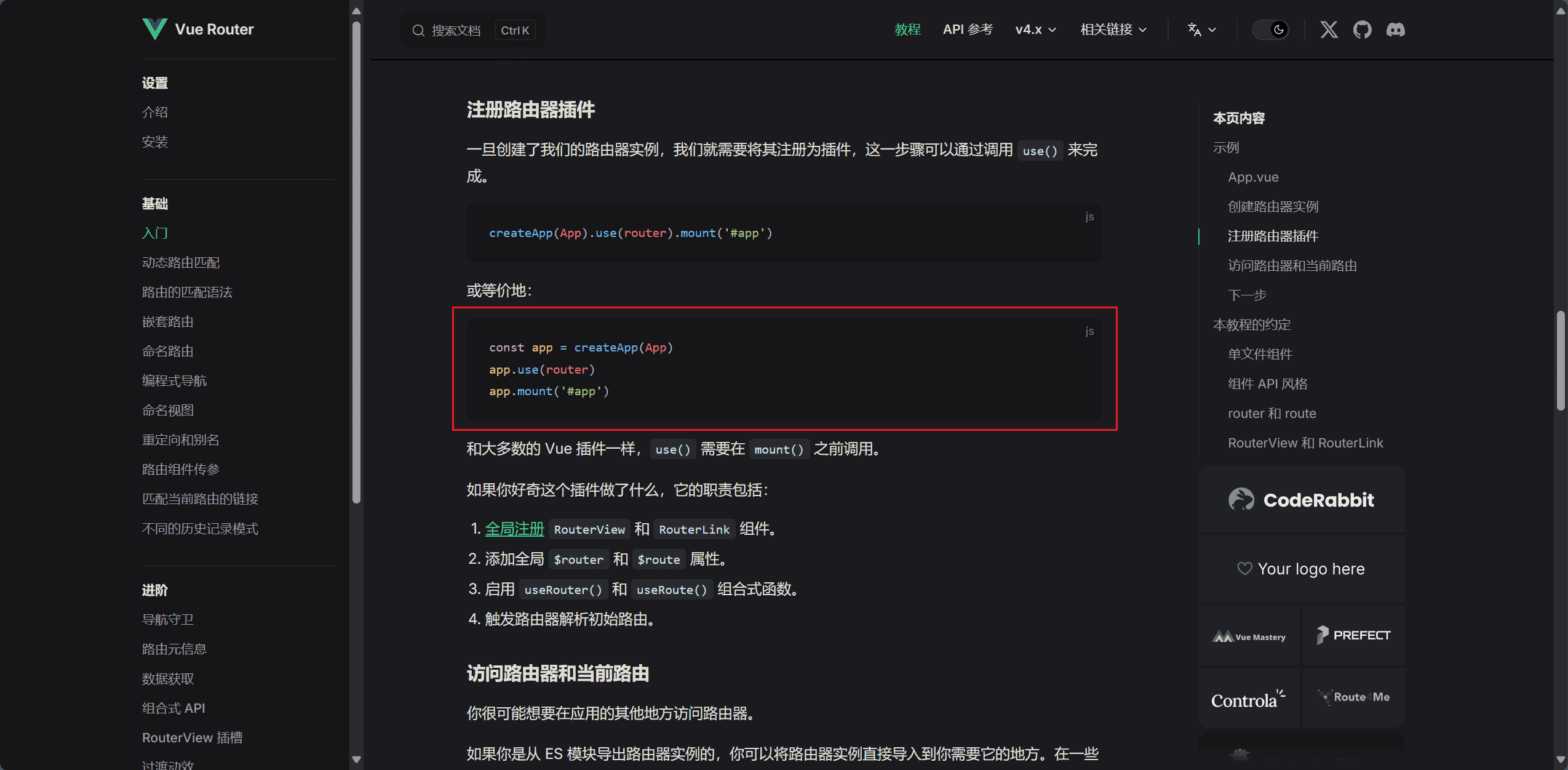
Task: Click the 搜索文档 search field
Action: click(456, 30)
